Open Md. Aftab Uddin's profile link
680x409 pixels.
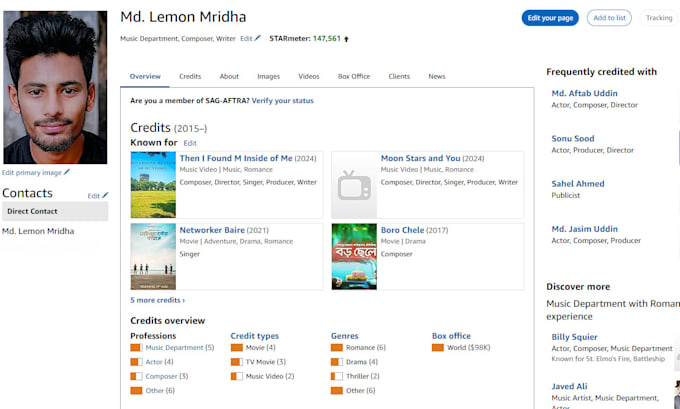coord(584,93)
